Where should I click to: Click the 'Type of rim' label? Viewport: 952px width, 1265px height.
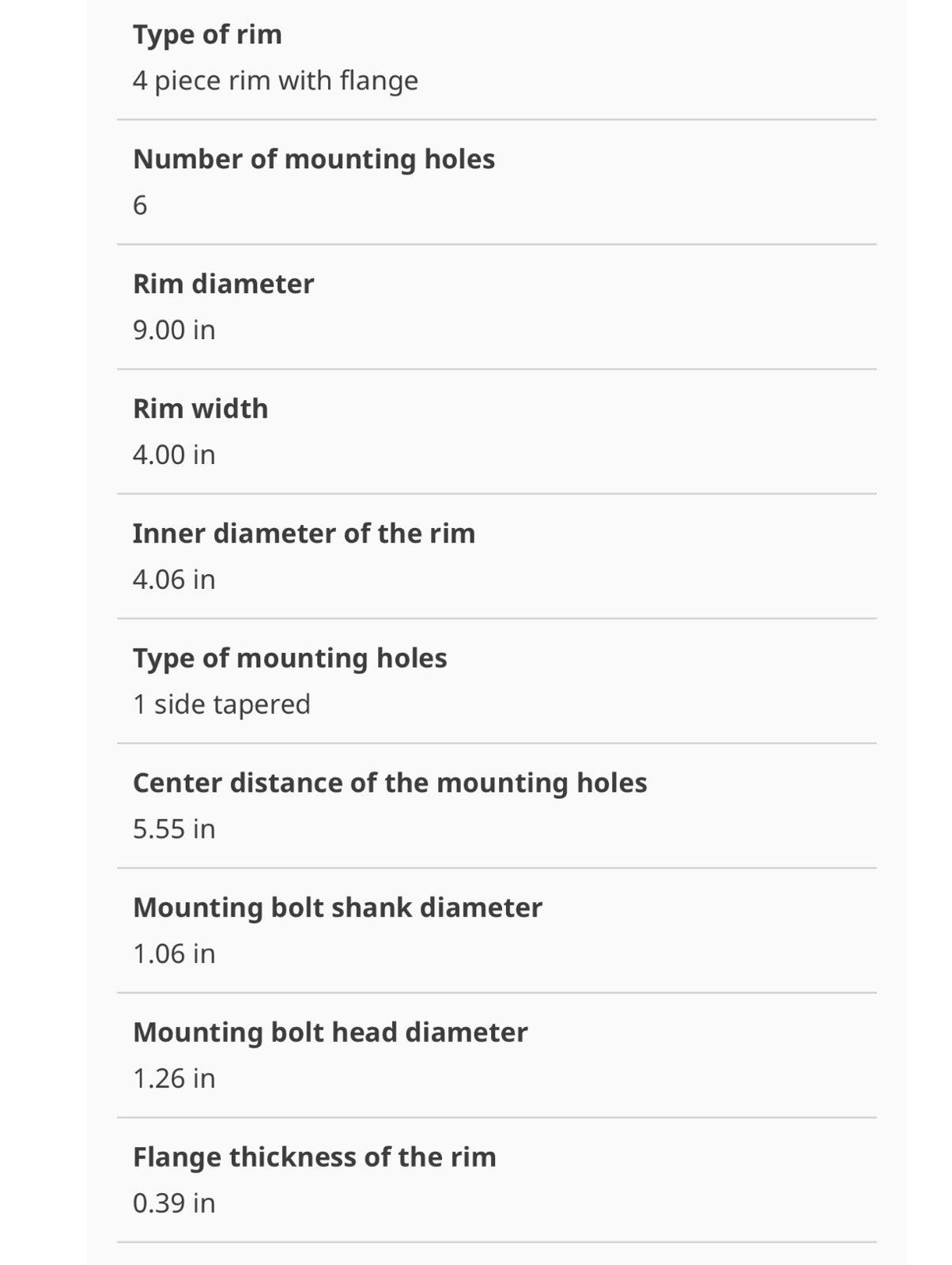(207, 35)
